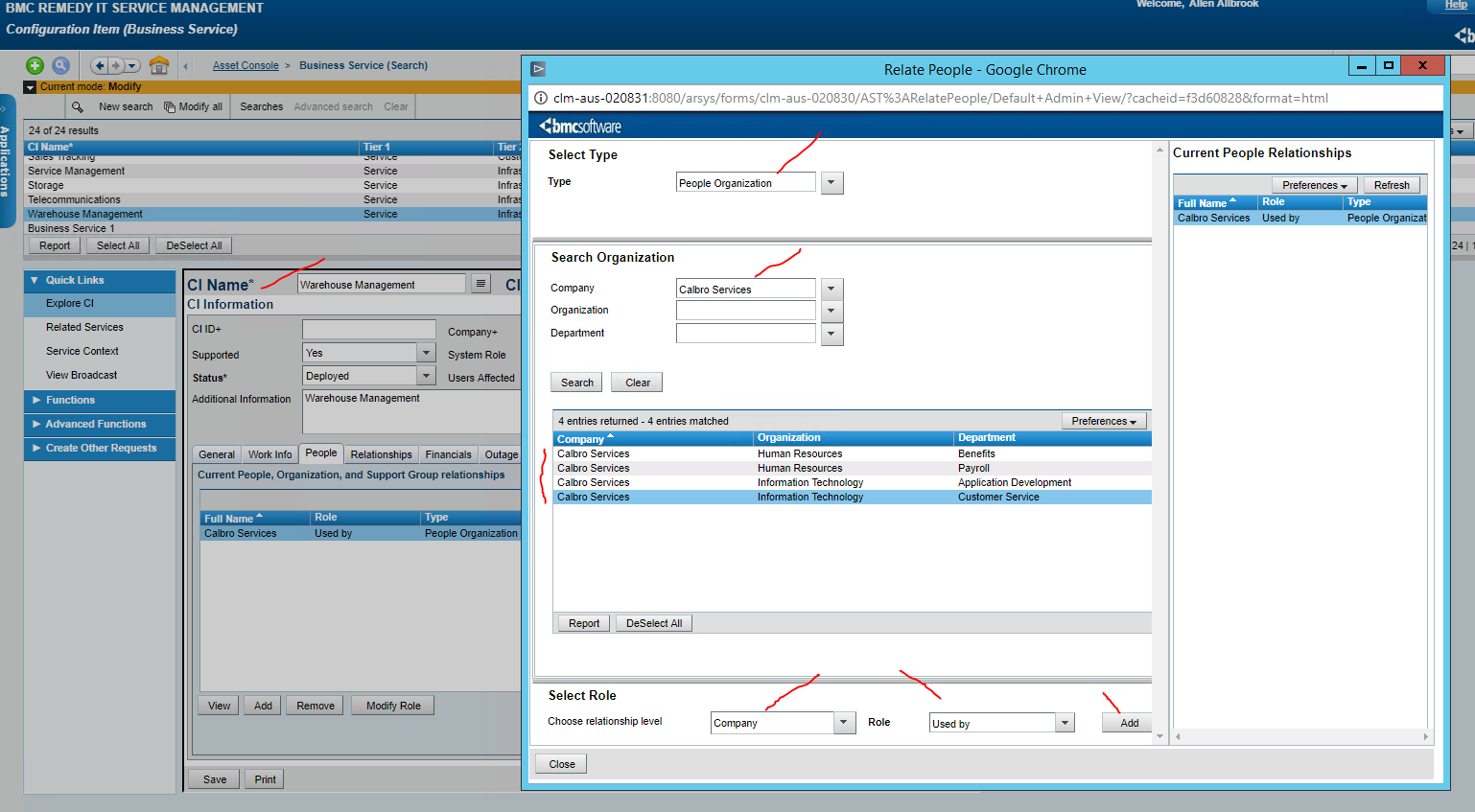Click the Search button in Search Organization
Viewport: 1475px width, 812px height.
577,383
